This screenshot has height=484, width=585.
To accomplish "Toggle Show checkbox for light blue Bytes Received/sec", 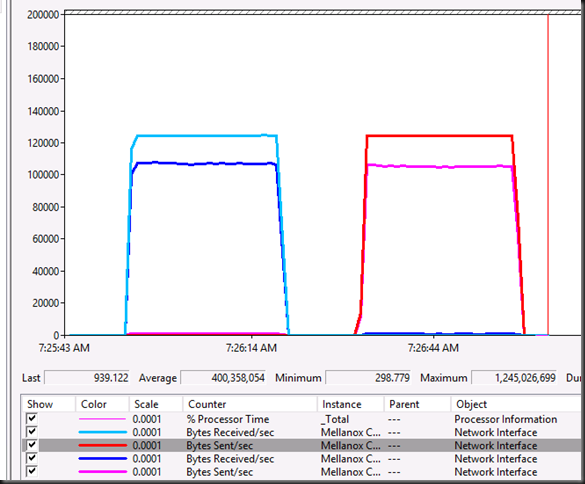I will coord(32,432).
